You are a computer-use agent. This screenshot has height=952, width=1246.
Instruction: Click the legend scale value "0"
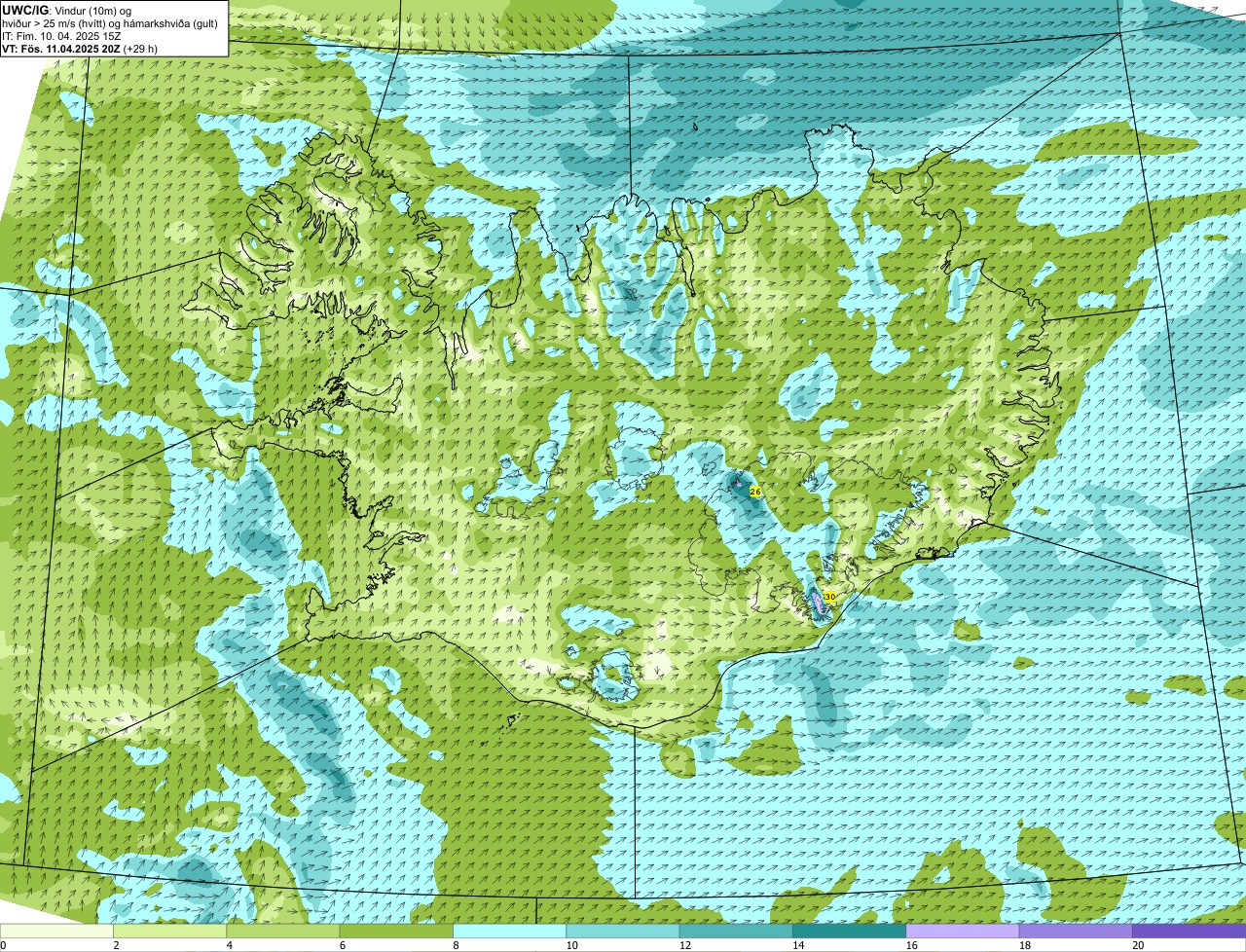pos(3,945)
